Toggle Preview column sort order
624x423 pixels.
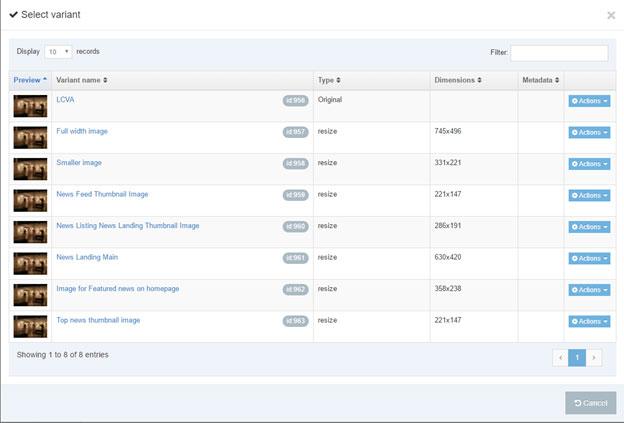30,80
